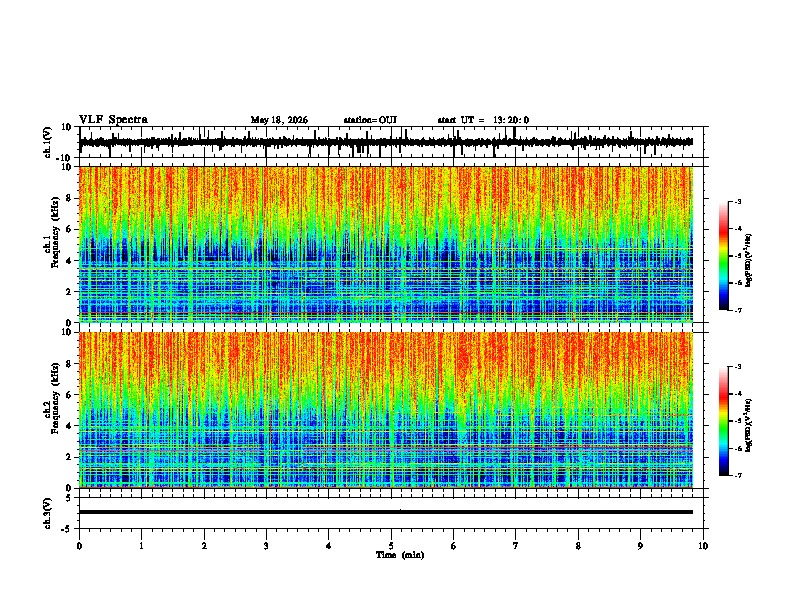
Task: Click the upper colorbar beside ch.1 spectrogram
Action: click(724, 256)
